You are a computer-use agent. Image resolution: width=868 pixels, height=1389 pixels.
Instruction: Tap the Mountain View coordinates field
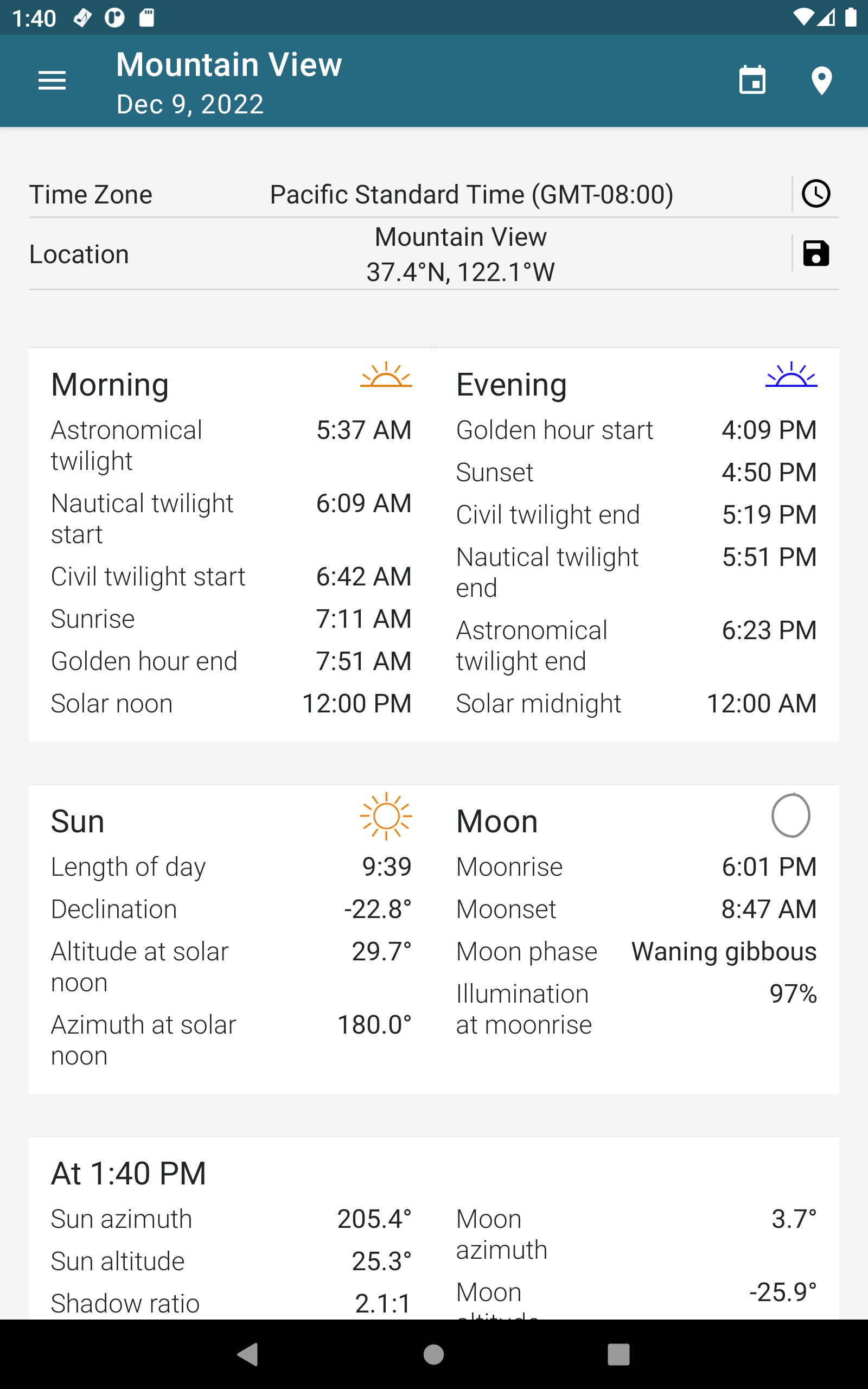461,254
